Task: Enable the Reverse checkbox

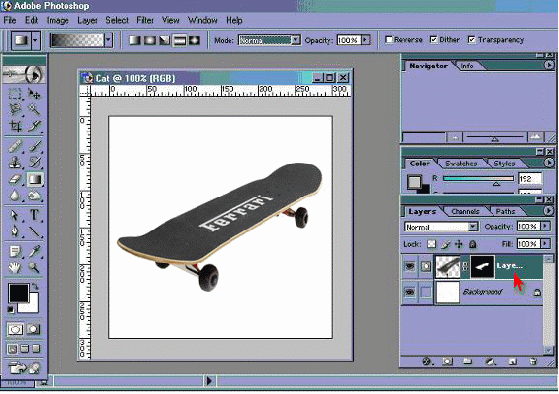Action: 389,40
